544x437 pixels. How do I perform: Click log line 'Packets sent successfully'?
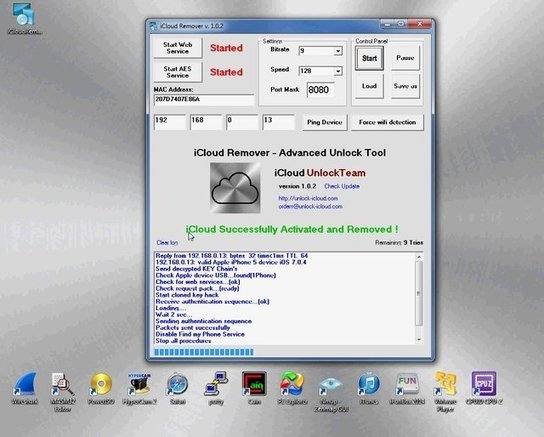[193, 328]
